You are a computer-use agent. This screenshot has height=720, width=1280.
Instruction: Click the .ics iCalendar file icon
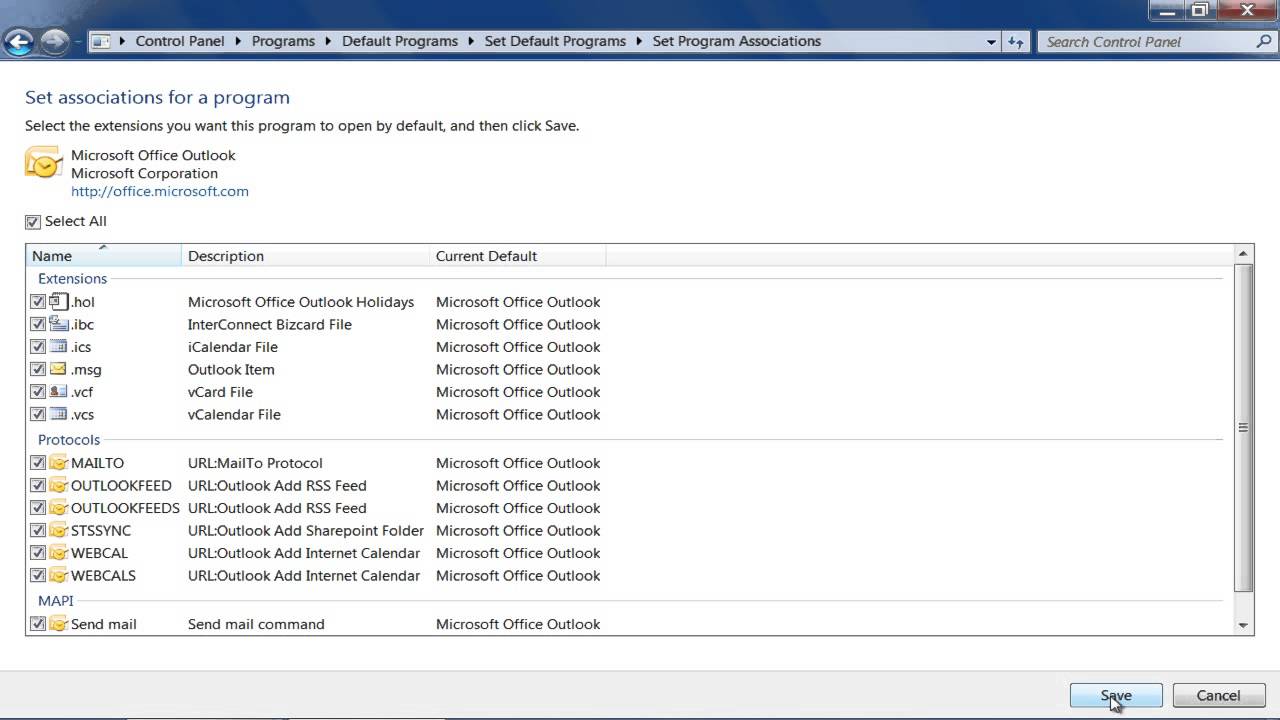[x=58, y=346]
